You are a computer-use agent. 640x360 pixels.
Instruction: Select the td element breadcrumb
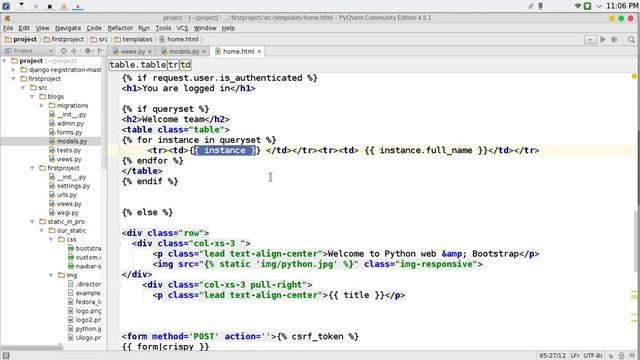[x=185, y=65]
